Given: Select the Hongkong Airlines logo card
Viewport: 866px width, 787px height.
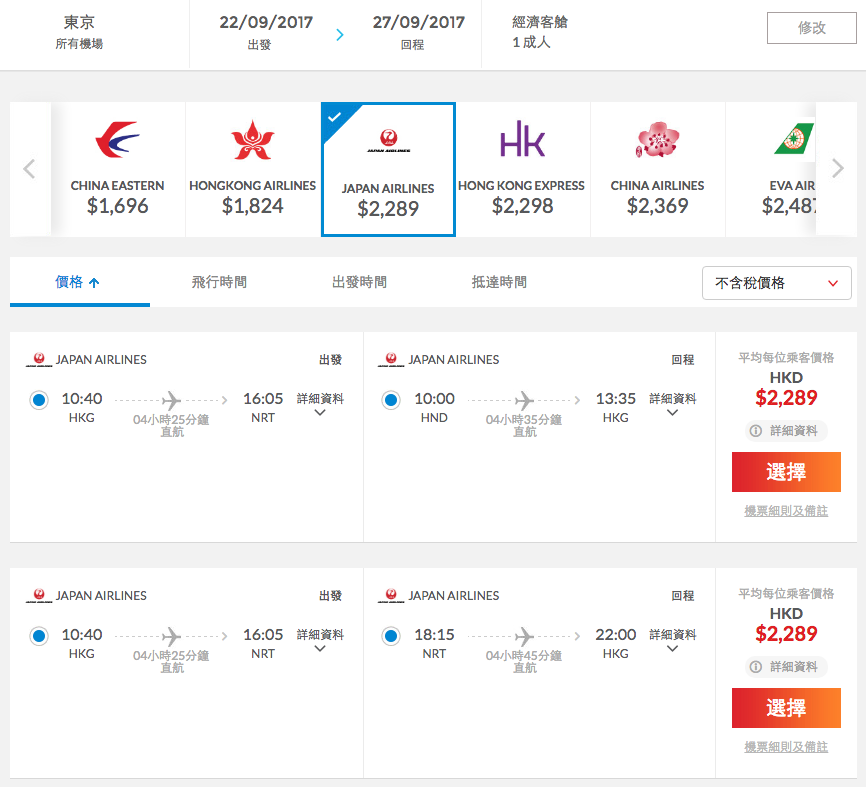Looking at the screenshot, I should pos(252,170).
